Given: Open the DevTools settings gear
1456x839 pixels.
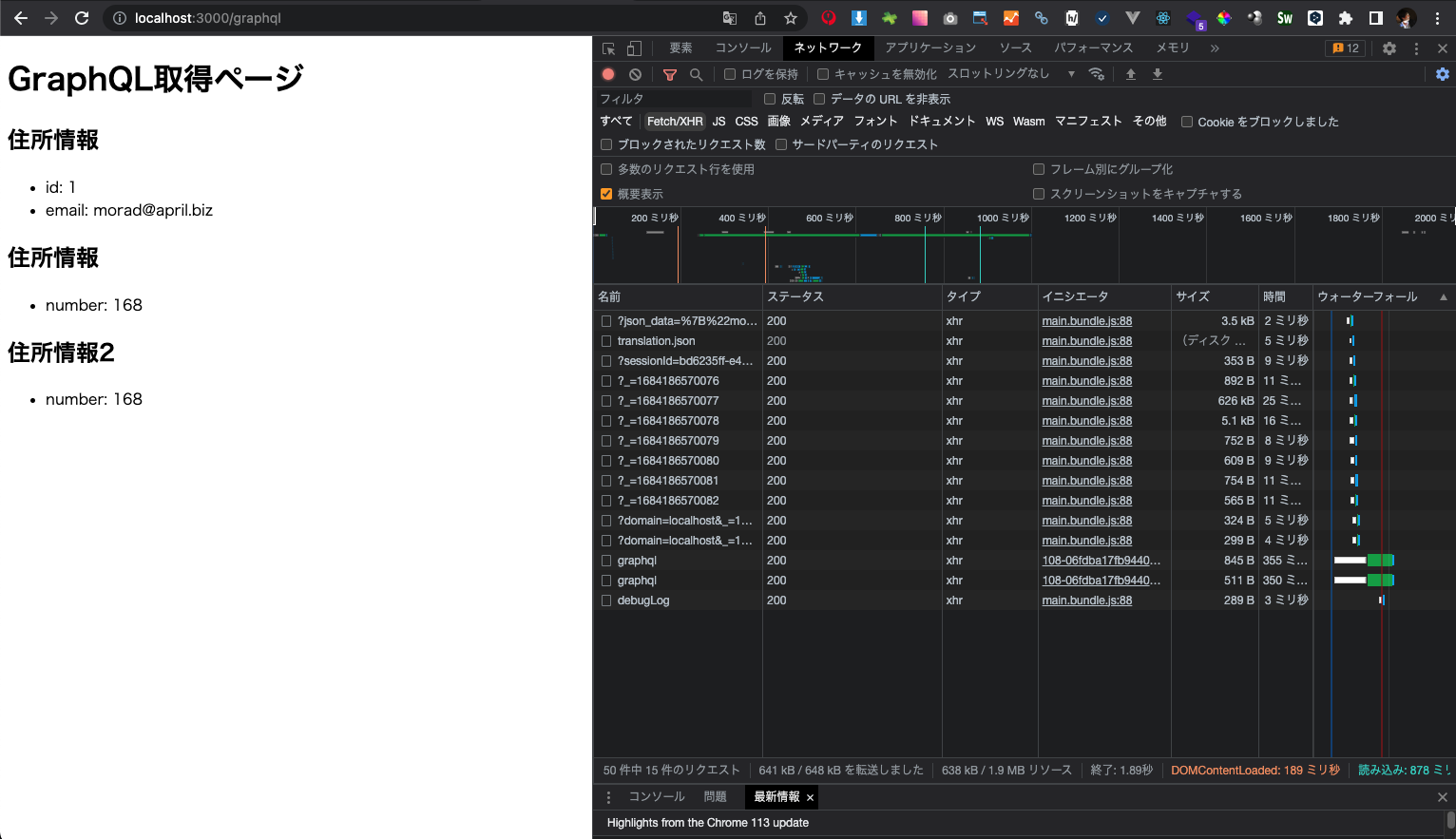Looking at the screenshot, I should coord(1389,48).
